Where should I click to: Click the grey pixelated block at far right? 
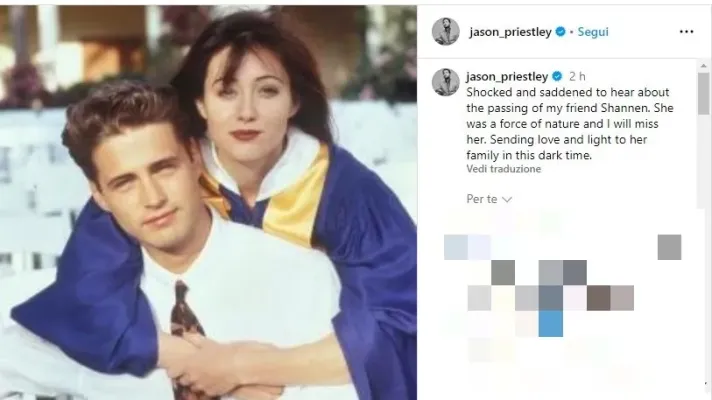(x=669, y=247)
